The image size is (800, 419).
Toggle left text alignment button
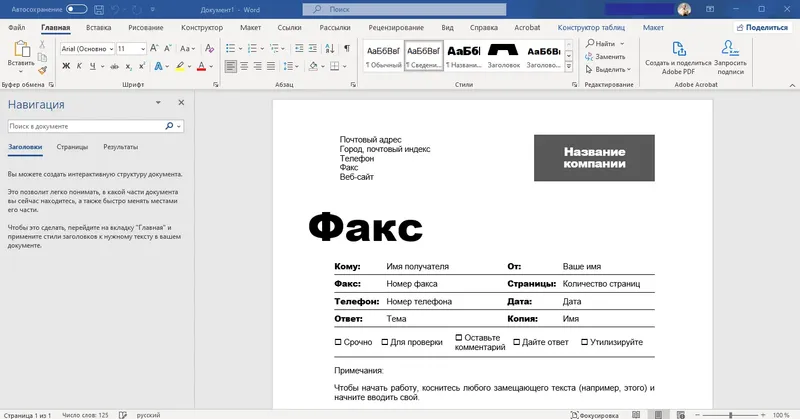point(231,66)
